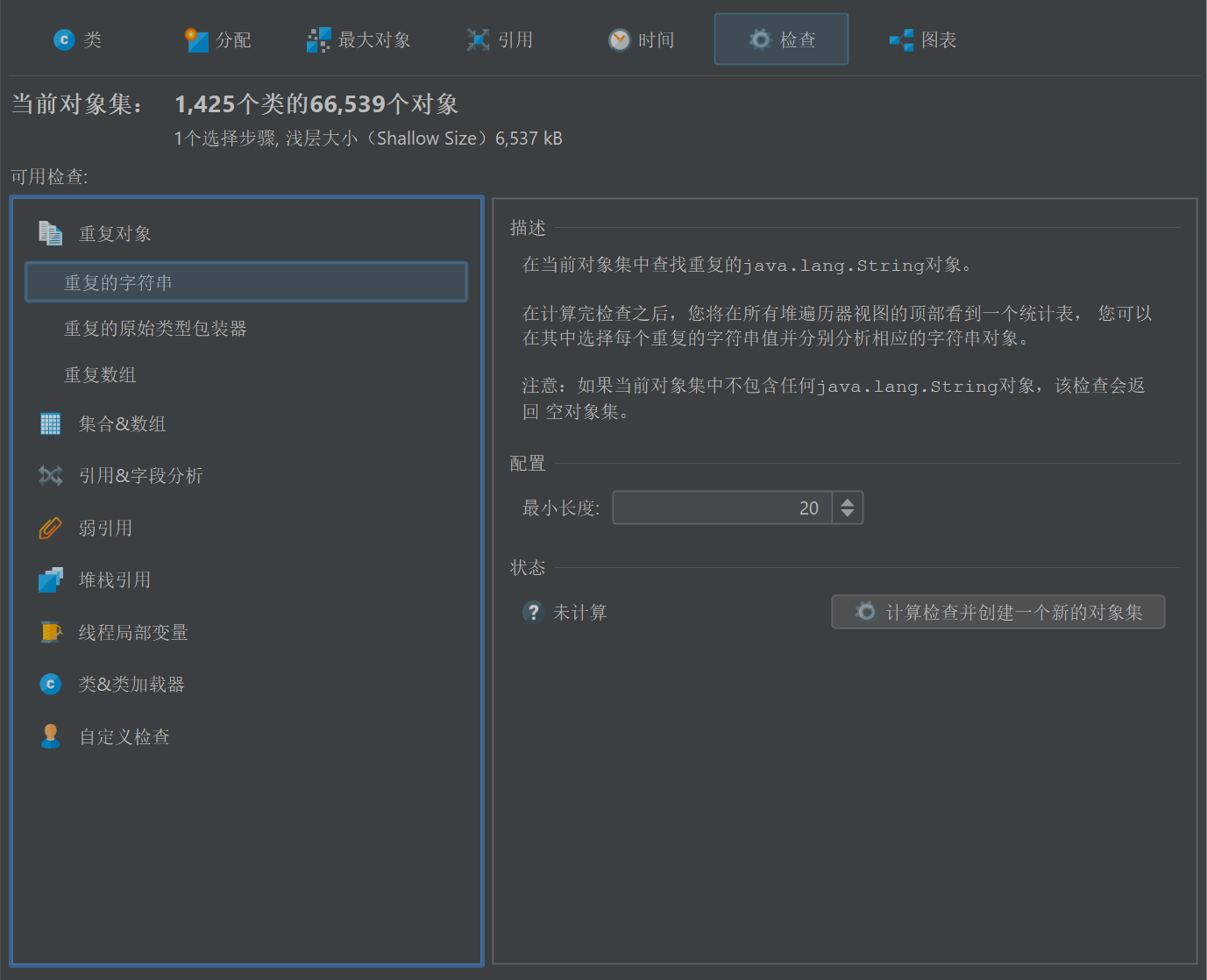Click 计算检查并创建一个新的对象集 button
Image resolution: width=1207 pixels, height=980 pixels.
998,612
